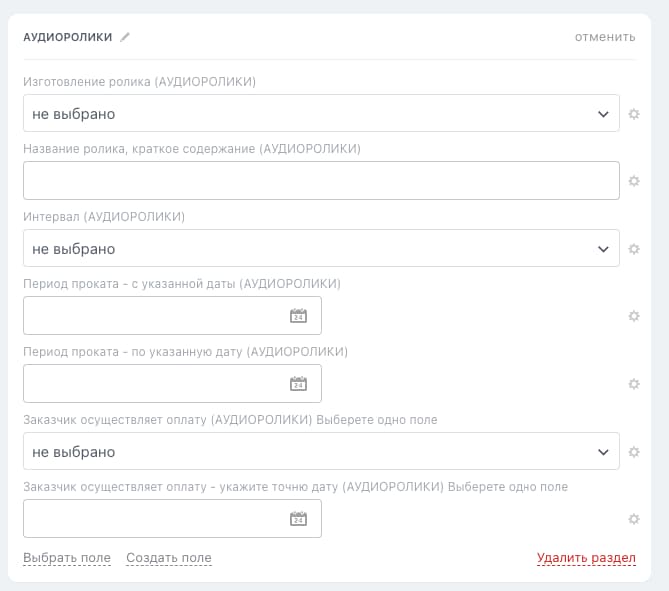669x591 pixels.
Task: Open gear for Заказчик осуществляет оплату dropdown
Action: [633, 452]
